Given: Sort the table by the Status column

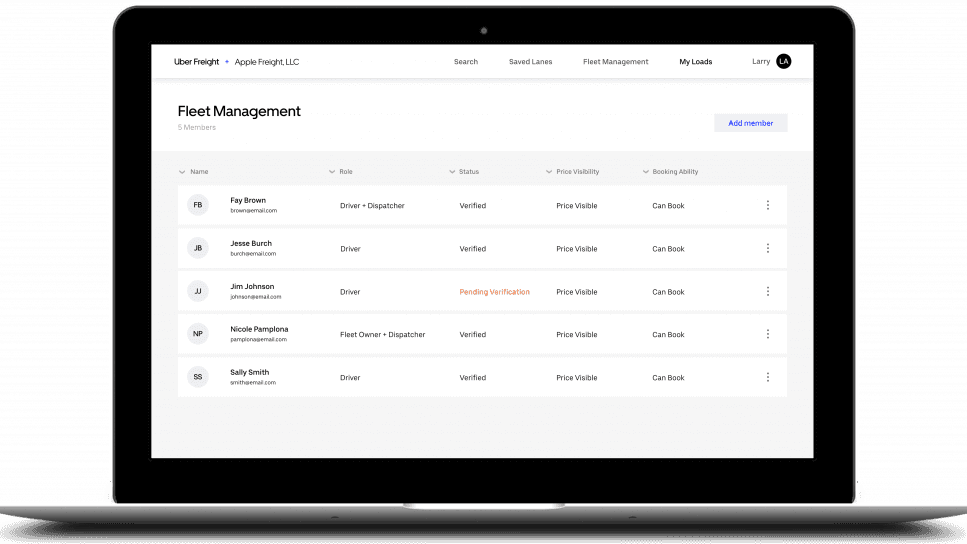Looking at the screenshot, I should coord(464,171).
